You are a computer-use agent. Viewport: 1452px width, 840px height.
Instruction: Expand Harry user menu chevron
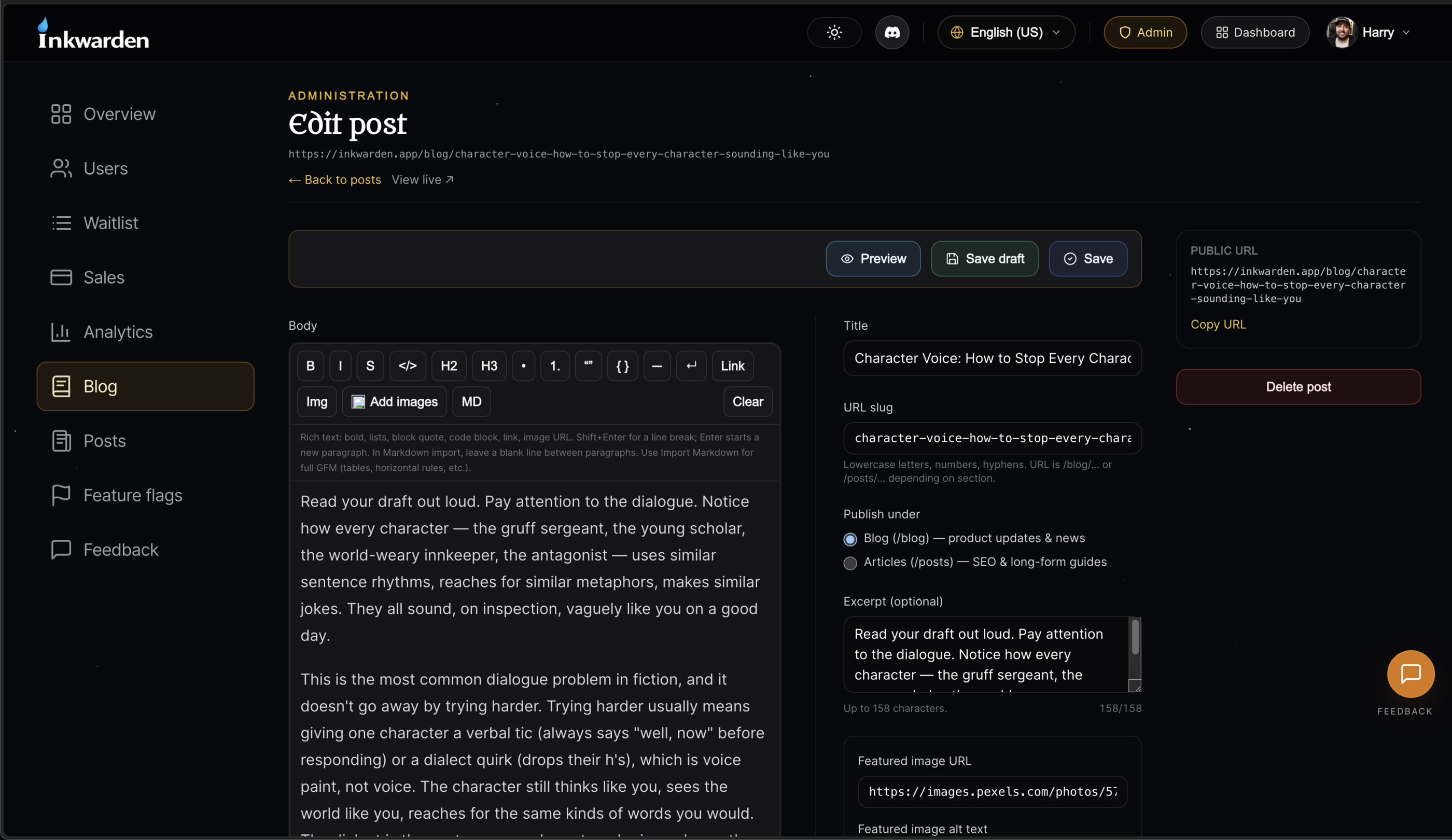1406,32
